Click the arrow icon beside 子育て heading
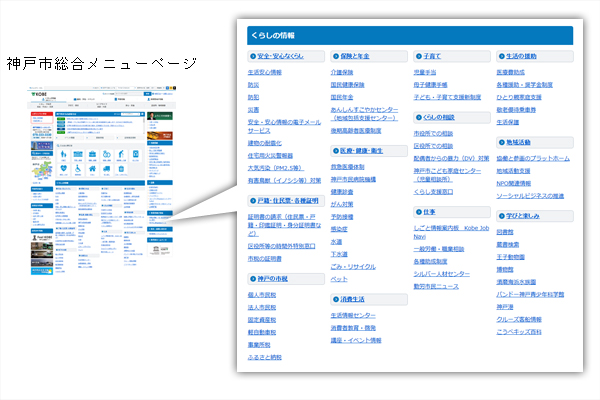The height and width of the screenshot is (400, 600). [x=419, y=56]
